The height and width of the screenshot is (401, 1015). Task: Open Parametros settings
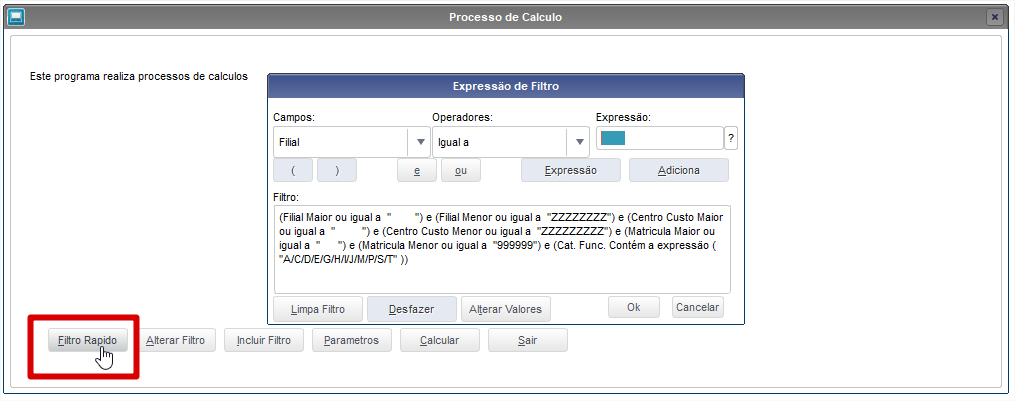351,340
